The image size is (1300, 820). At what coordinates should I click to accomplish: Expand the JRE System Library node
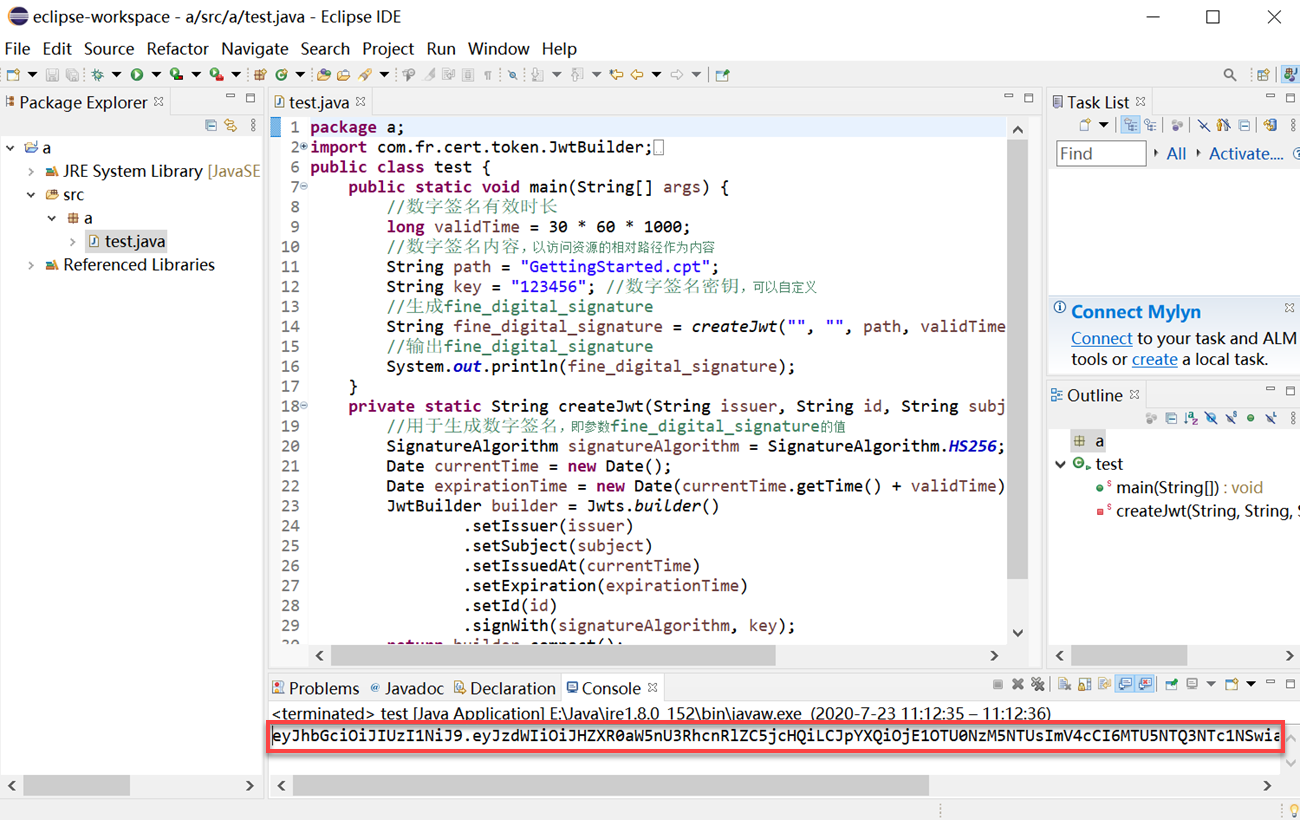31,171
